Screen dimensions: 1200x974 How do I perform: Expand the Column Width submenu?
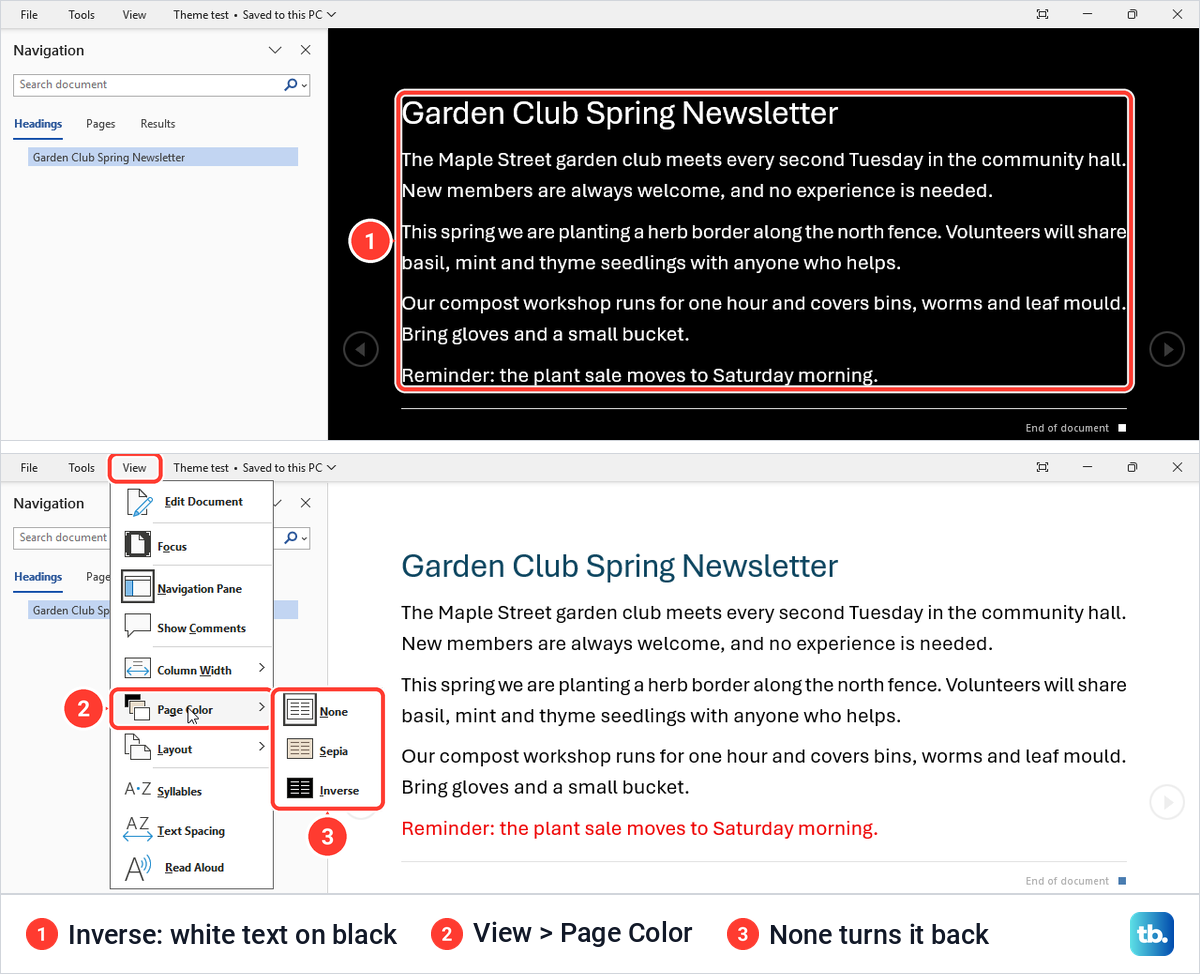192,669
